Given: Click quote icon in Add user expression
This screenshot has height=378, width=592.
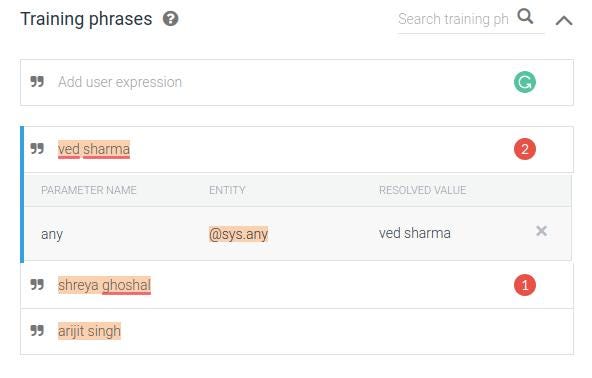Looking at the screenshot, I should pyautogui.click(x=37, y=81).
